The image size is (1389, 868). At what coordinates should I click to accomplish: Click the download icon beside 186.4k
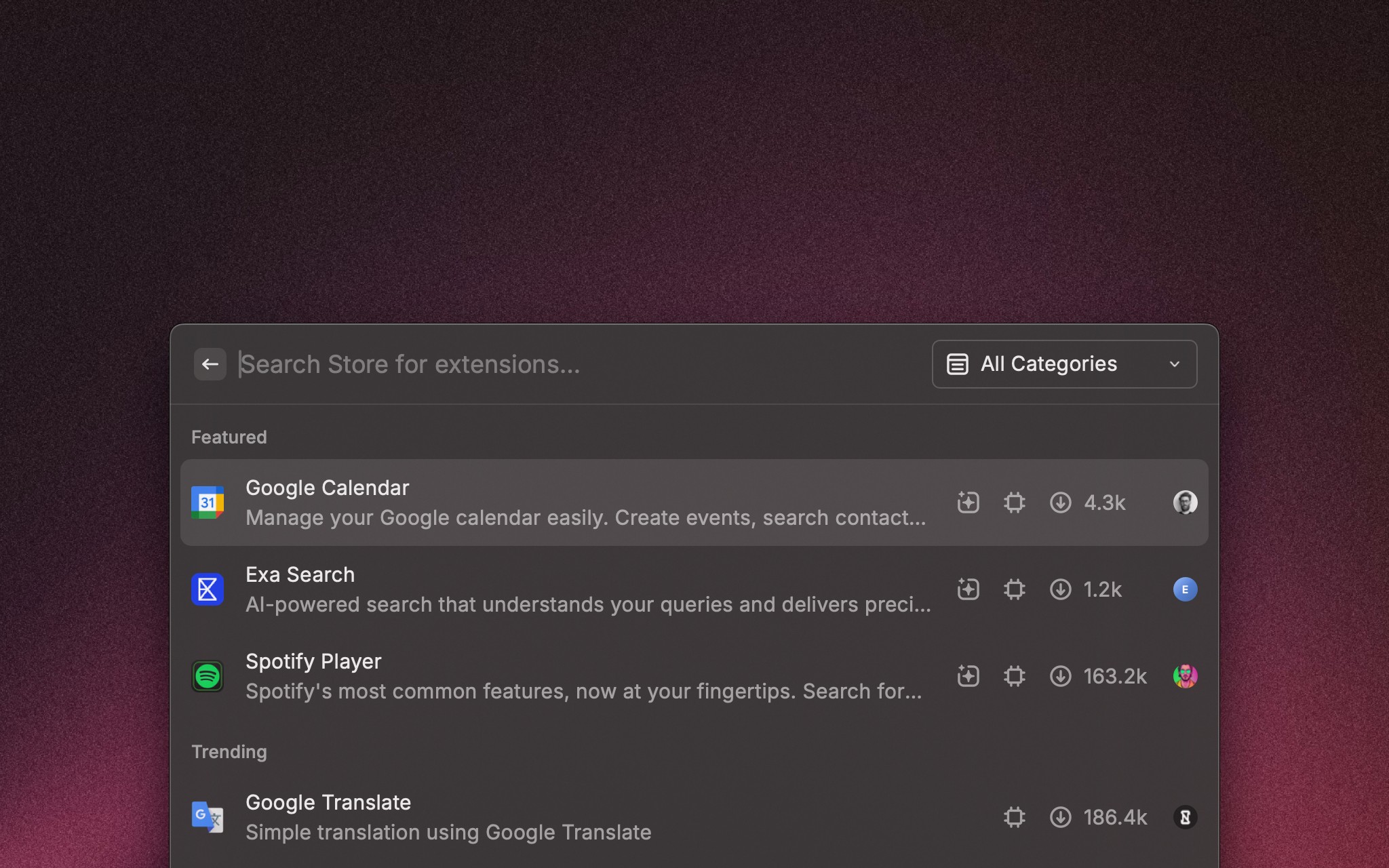click(x=1060, y=817)
